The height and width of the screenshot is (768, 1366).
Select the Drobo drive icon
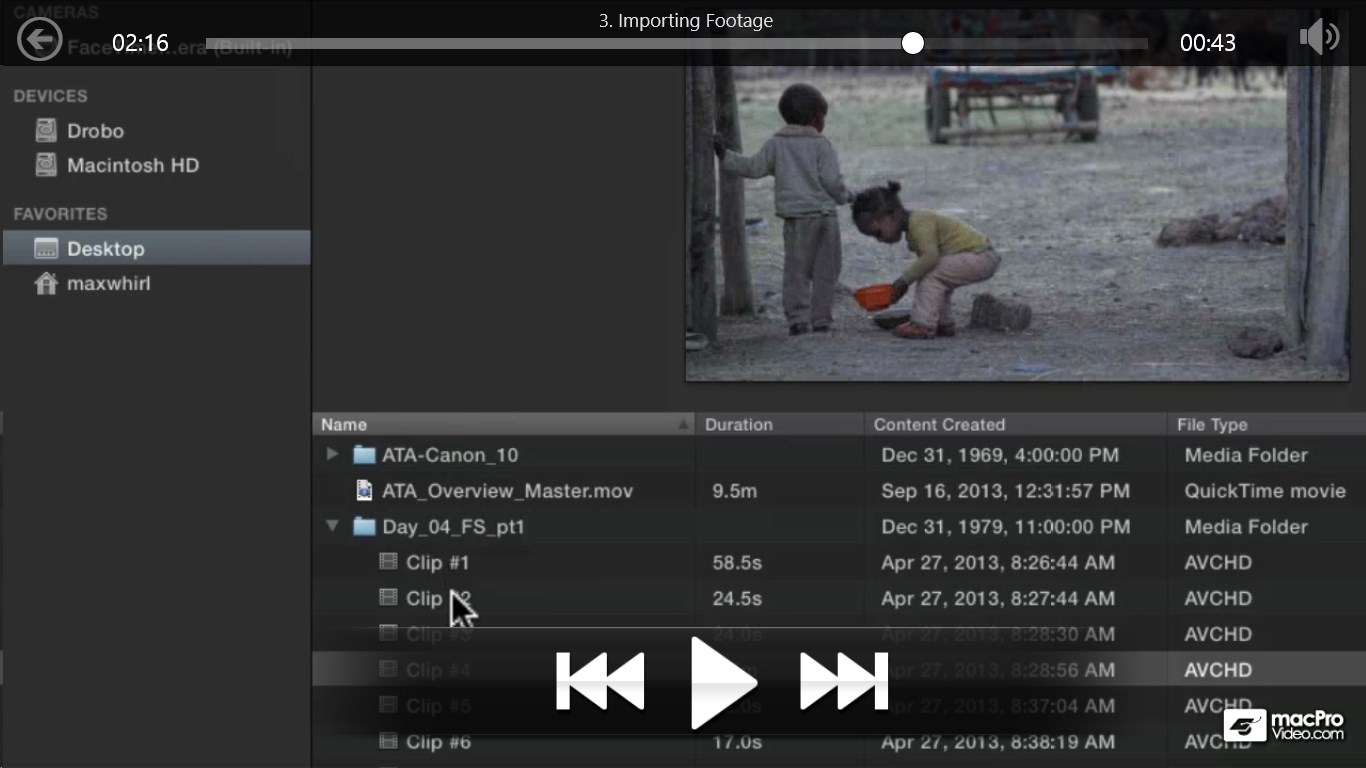click(x=46, y=131)
